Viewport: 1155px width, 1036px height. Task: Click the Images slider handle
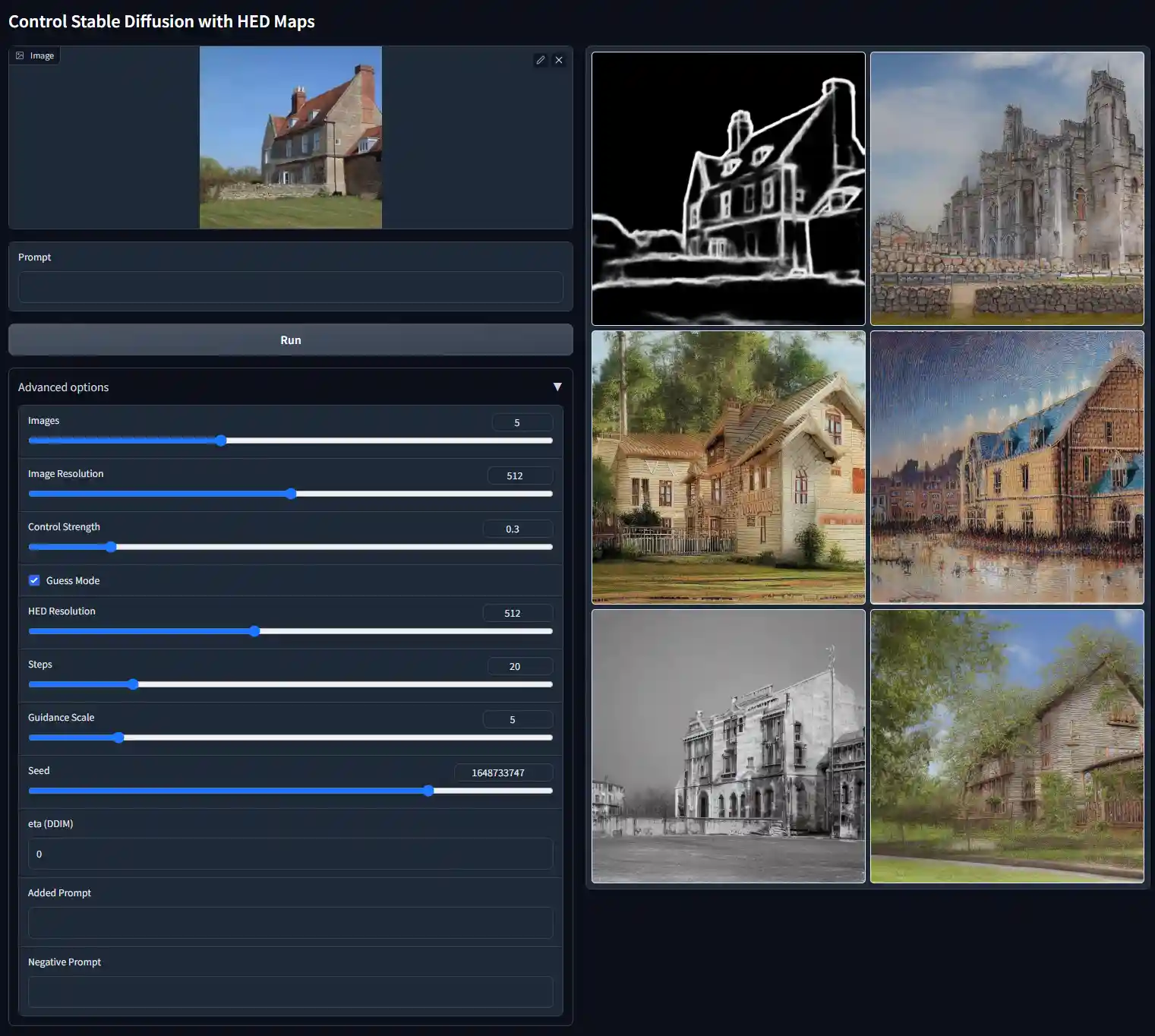221,441
